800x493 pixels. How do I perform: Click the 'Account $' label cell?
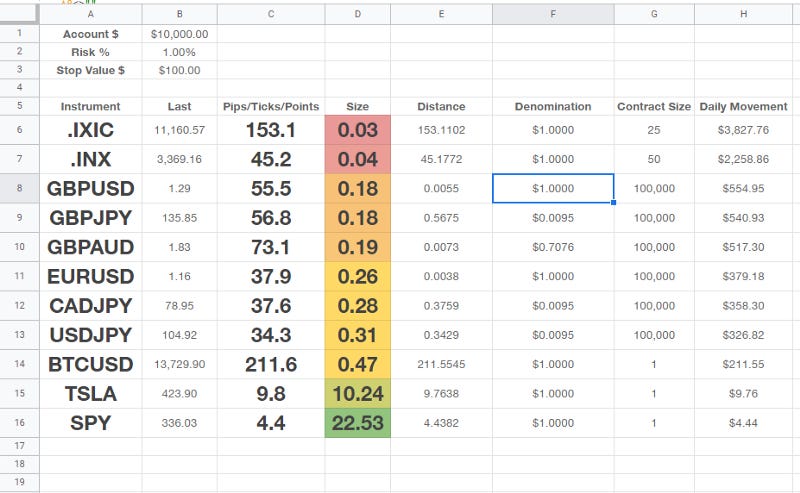tap(91, 34)
